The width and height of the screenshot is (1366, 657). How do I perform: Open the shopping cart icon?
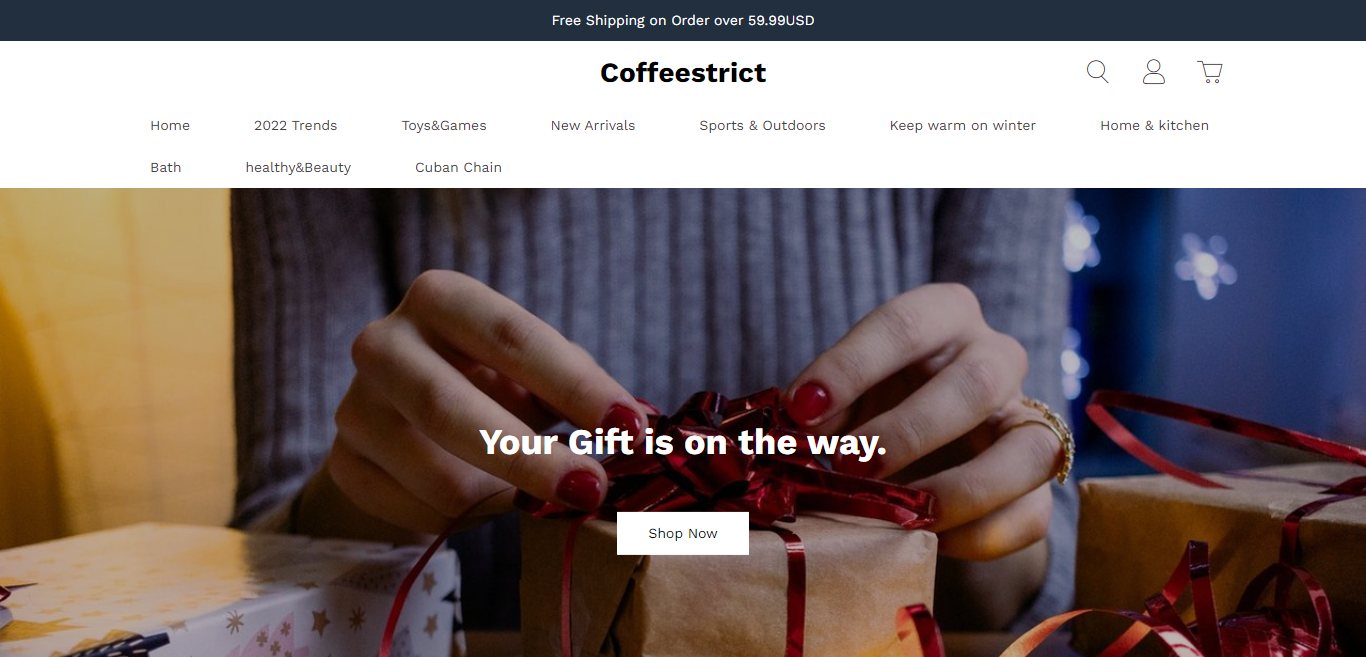(x=1210, y=72)
